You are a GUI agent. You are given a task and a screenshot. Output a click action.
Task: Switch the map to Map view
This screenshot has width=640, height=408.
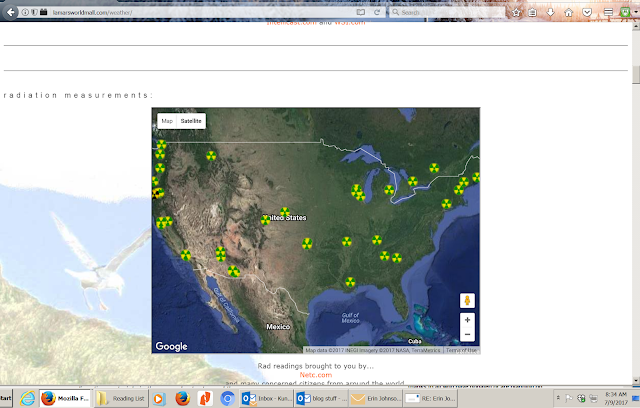[x=167, y=121]
